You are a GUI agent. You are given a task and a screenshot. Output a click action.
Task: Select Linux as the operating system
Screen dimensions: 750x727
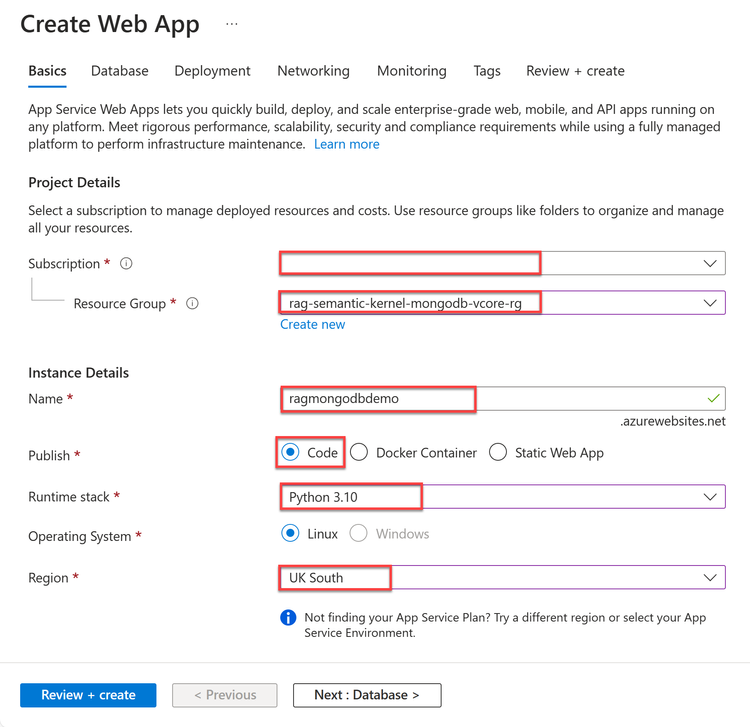(x=290, y=534)
